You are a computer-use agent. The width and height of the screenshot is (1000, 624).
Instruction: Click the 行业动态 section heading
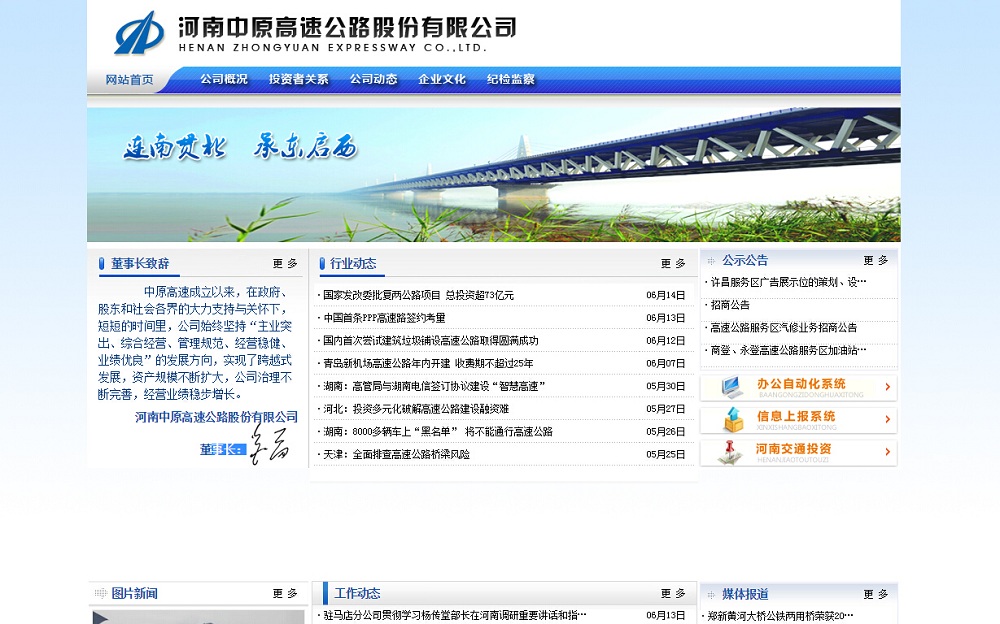[x=353, y=264]
